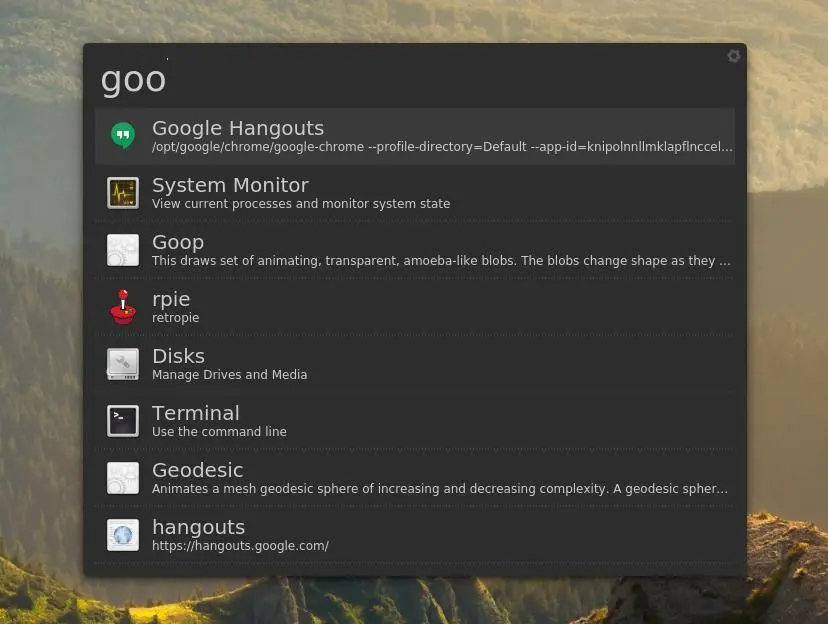Click the https://hangouts.google.com/ URL text
The width and height of the screenshot is (828, 624).
240,546
